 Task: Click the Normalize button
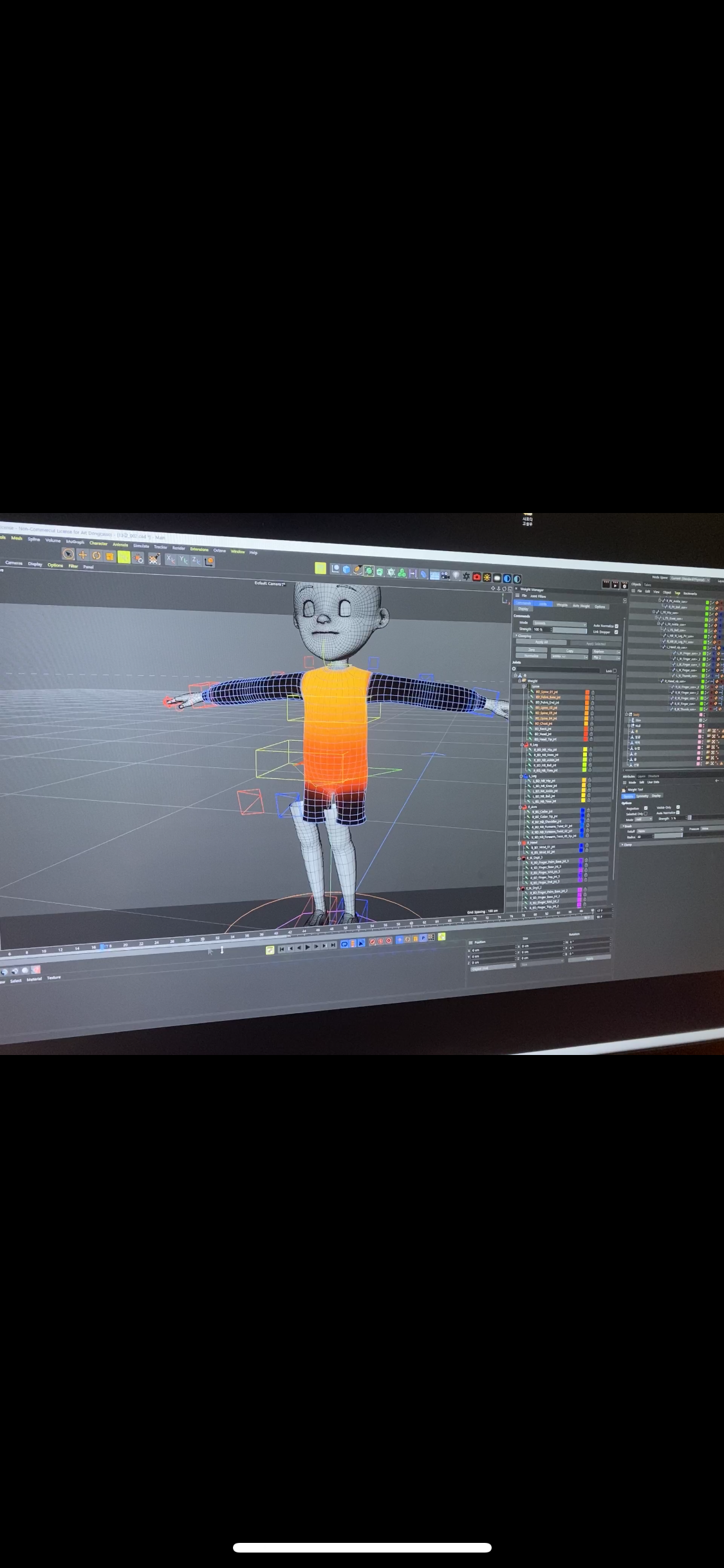tap(531, 655)
